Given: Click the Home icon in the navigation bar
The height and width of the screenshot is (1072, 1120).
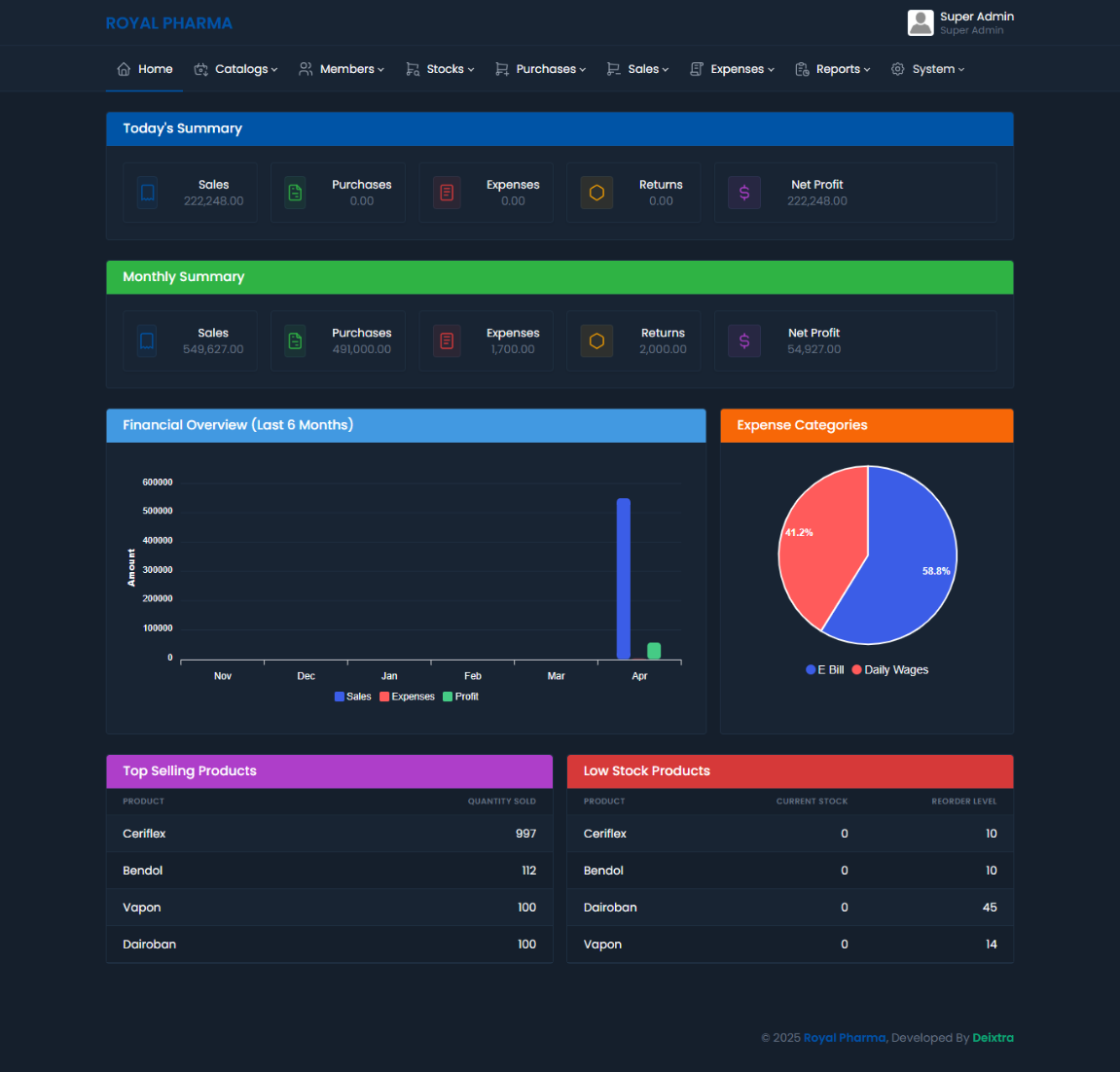Looking at the screenshot, I should point(124,69).
